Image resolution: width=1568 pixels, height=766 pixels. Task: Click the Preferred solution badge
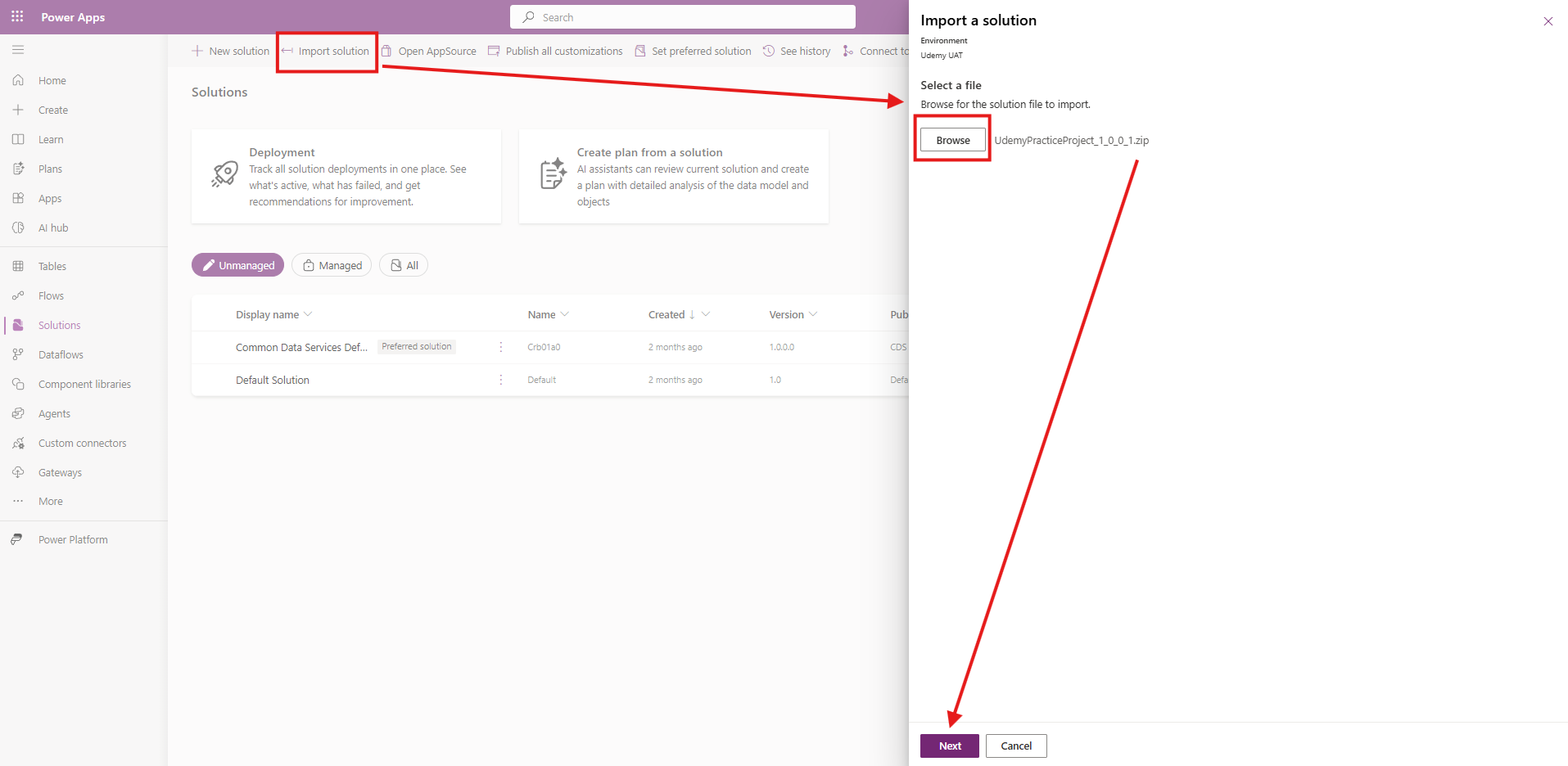[x=417, y=347]
